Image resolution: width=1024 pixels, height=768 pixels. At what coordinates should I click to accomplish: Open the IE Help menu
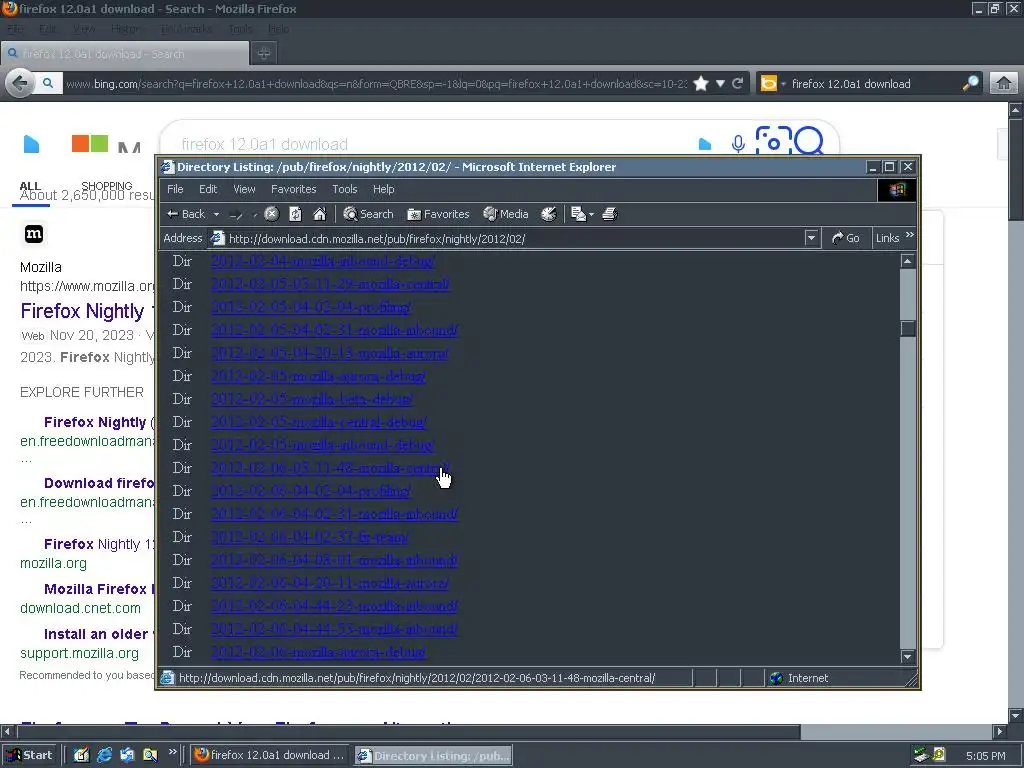click(x=383, y=189)
